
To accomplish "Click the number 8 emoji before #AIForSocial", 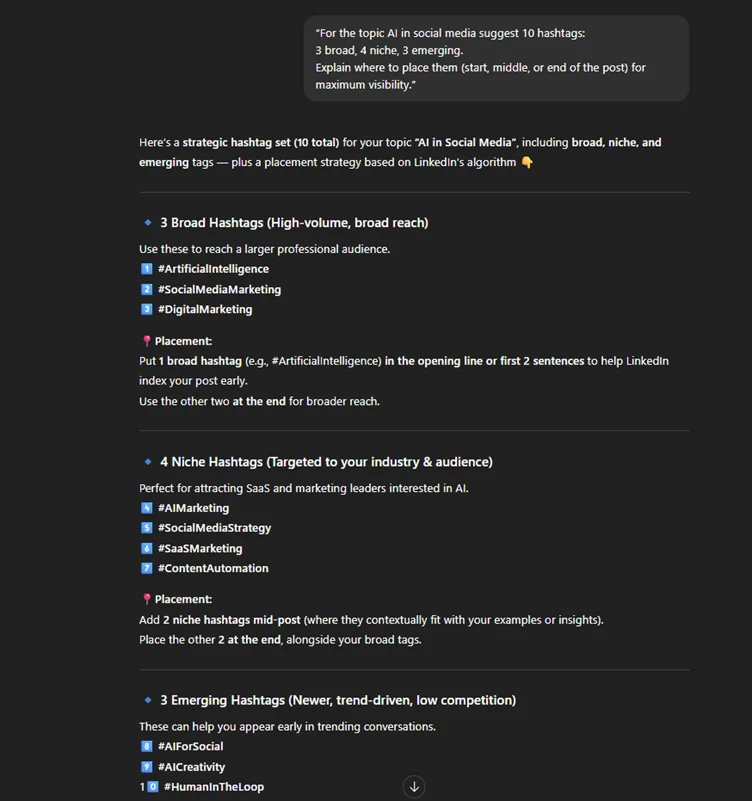I will click(x=146, y=746).
